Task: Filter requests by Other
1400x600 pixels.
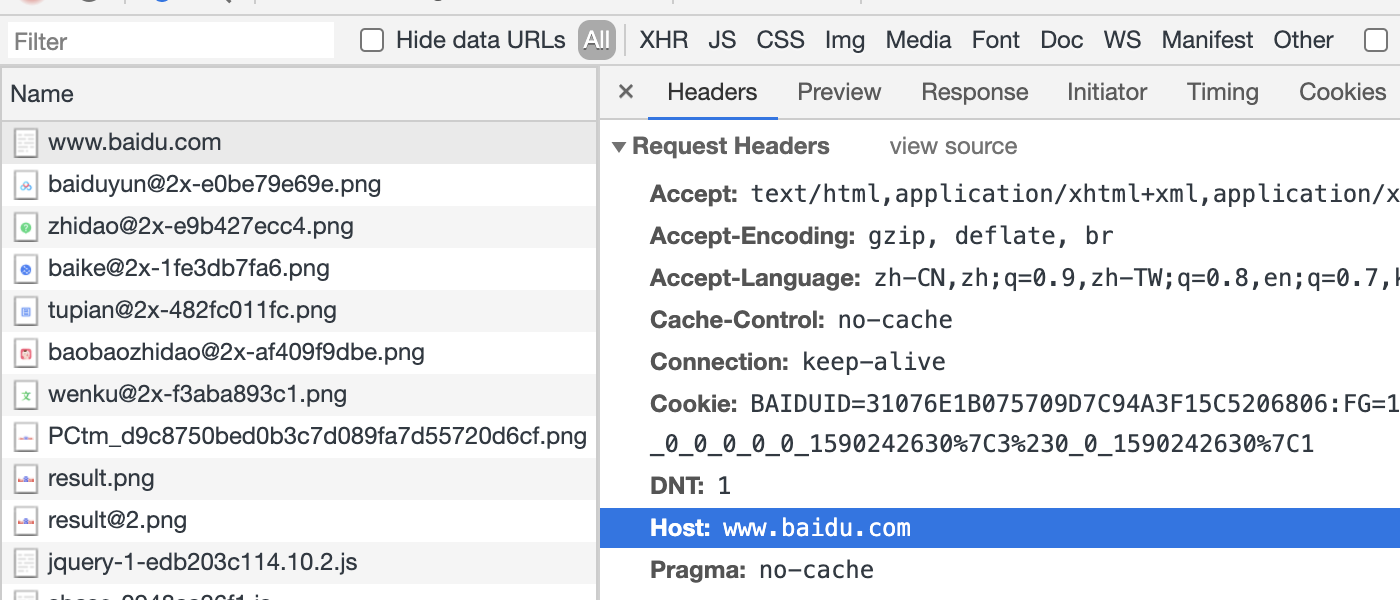Action: (x=1303, y=40)
